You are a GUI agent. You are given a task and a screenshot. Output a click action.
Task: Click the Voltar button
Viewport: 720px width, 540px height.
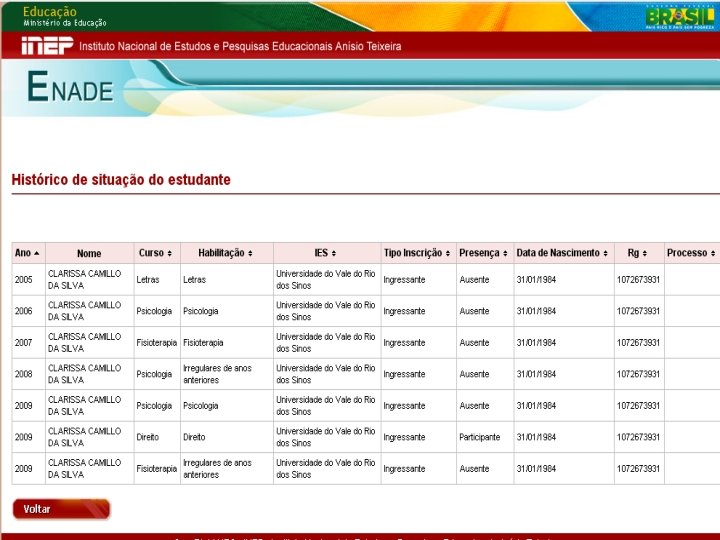point(62,509)
